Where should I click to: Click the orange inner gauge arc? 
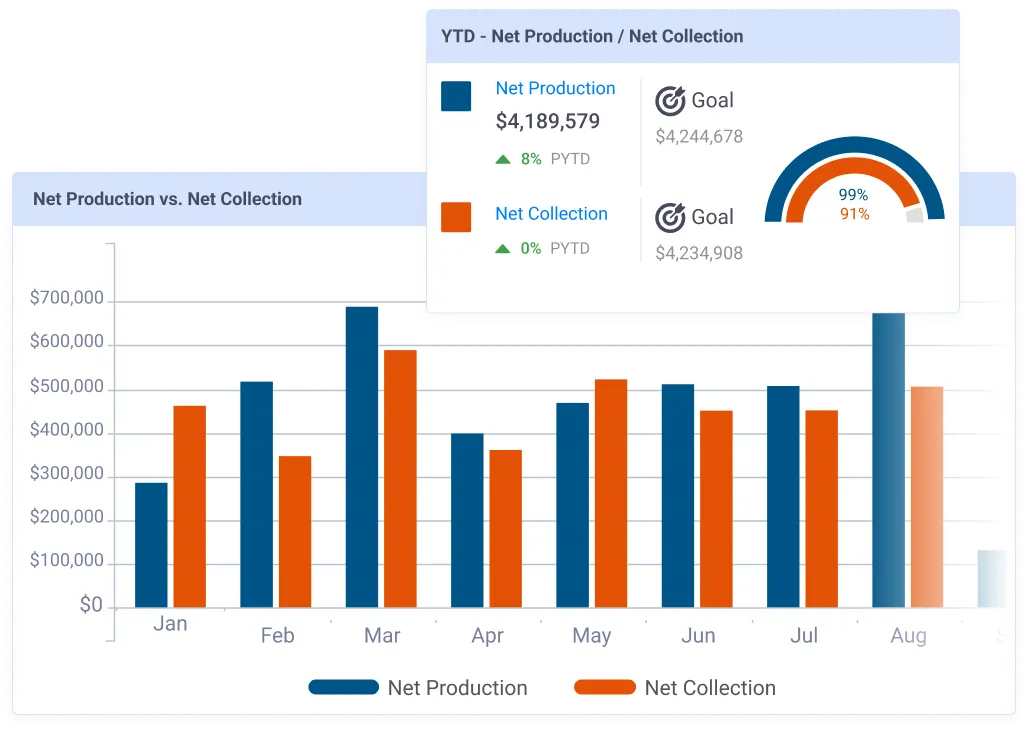click(x=854, y=164)
